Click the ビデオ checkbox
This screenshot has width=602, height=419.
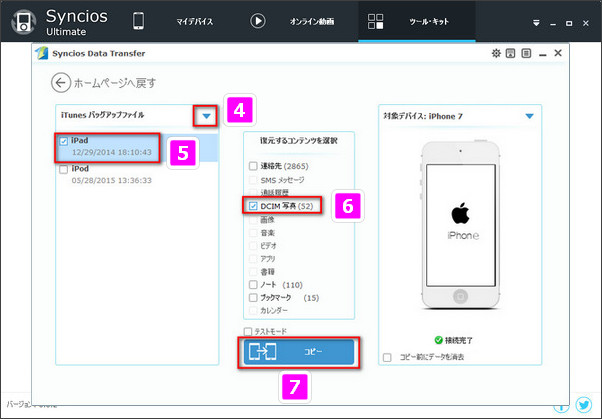coord(253,246)
